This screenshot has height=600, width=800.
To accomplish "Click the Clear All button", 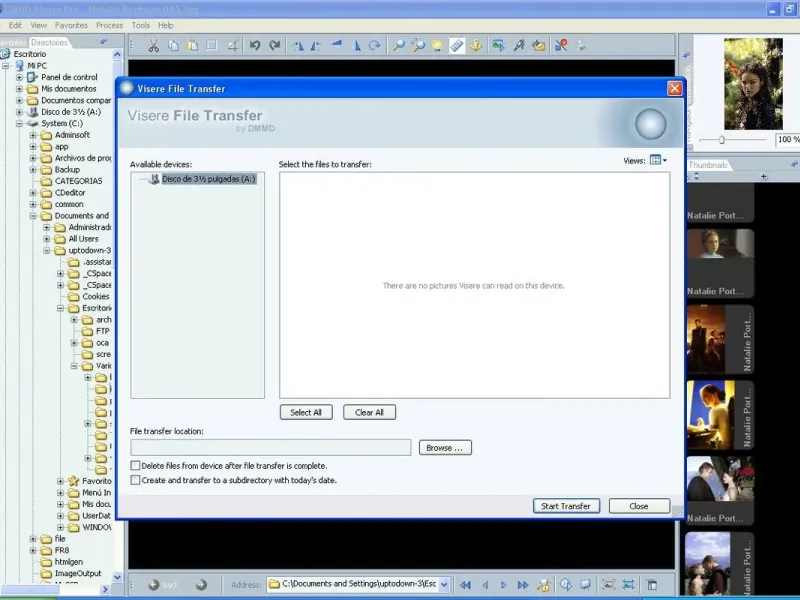I will (369, 412).
